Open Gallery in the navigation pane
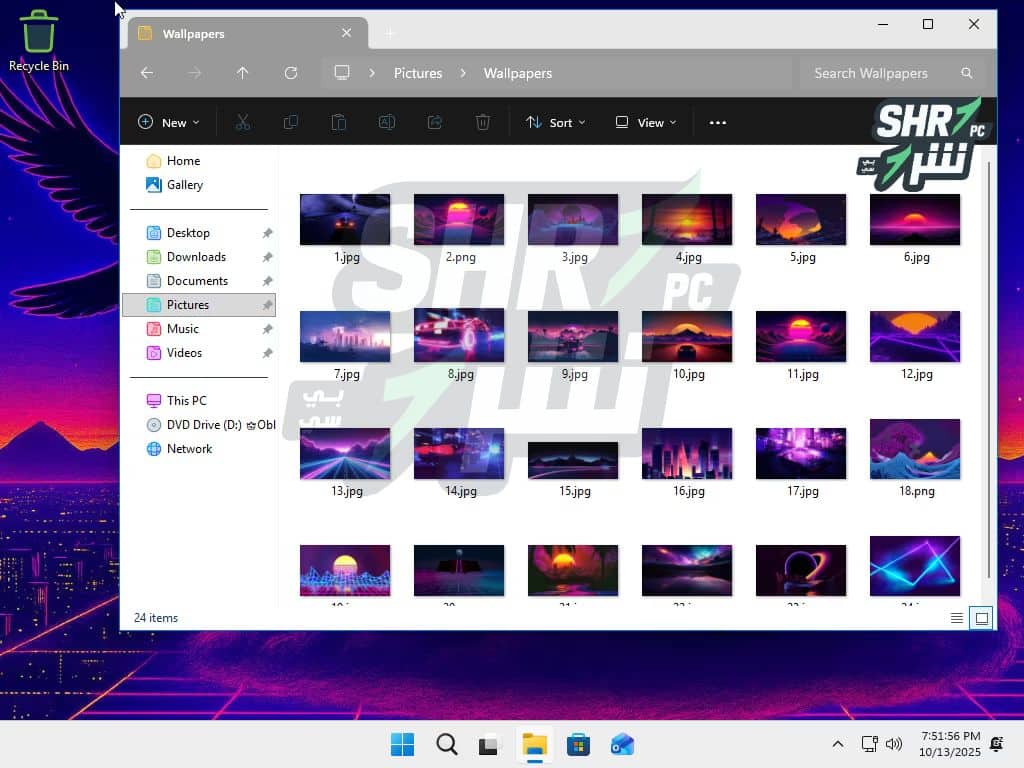This screenshot has width=1024, height=768. click(x=185, y=185)
